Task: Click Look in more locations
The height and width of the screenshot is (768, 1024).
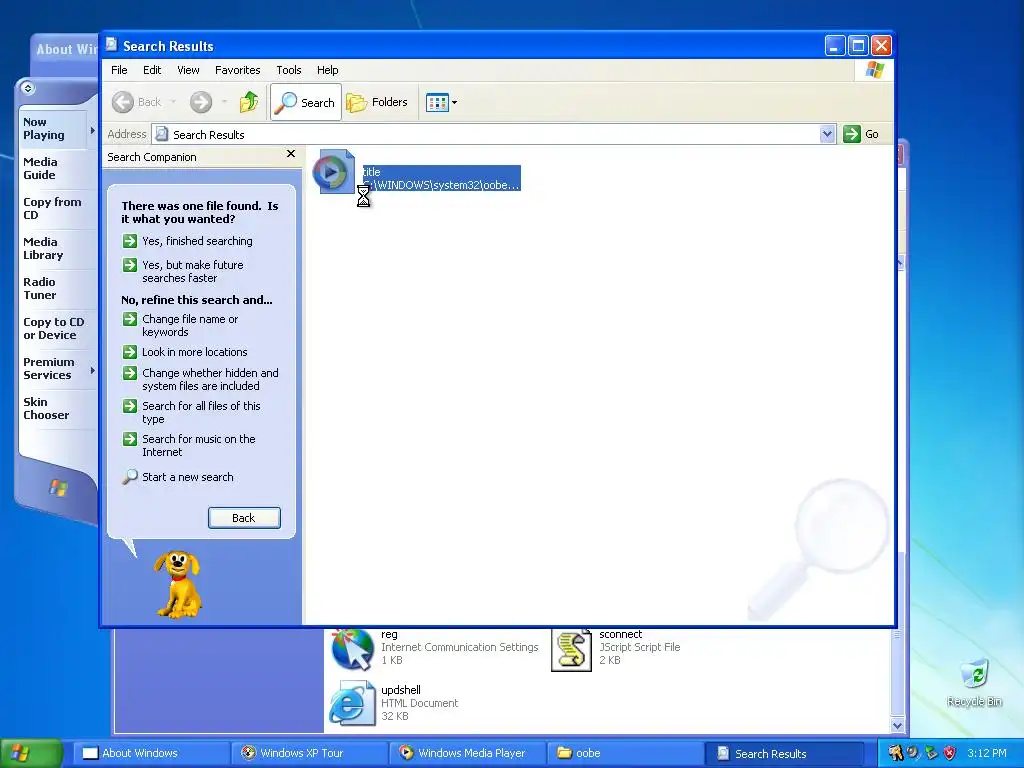Action: 195,352
